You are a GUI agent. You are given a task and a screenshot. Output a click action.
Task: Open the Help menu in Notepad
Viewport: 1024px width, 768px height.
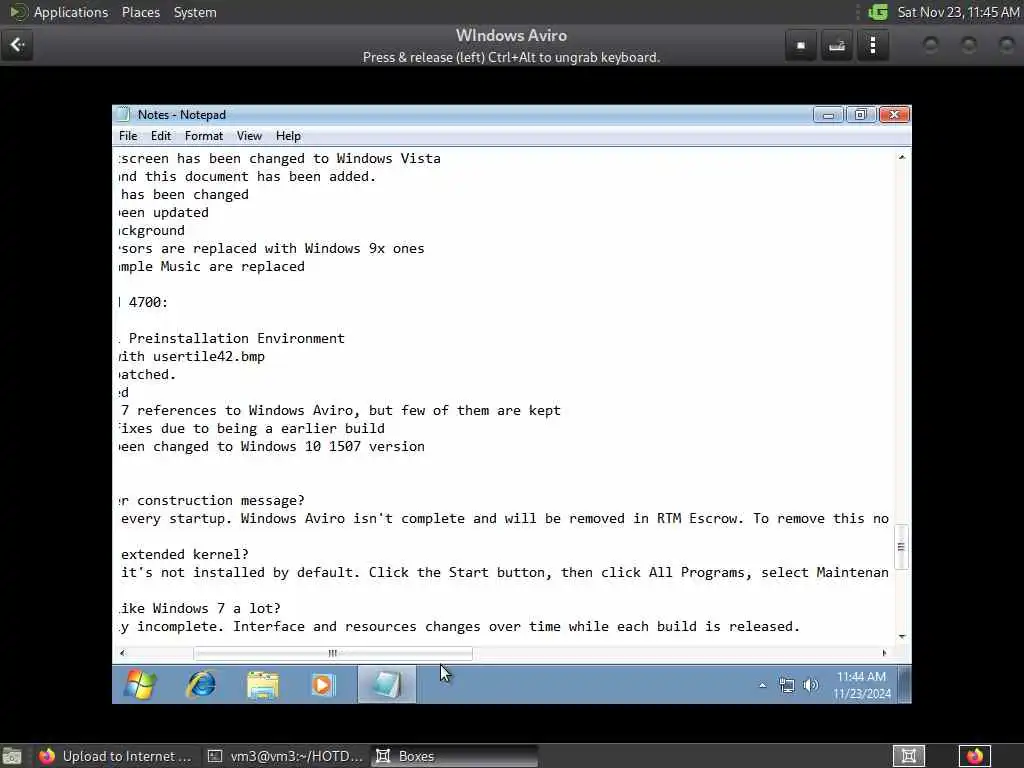click(288, 136)
